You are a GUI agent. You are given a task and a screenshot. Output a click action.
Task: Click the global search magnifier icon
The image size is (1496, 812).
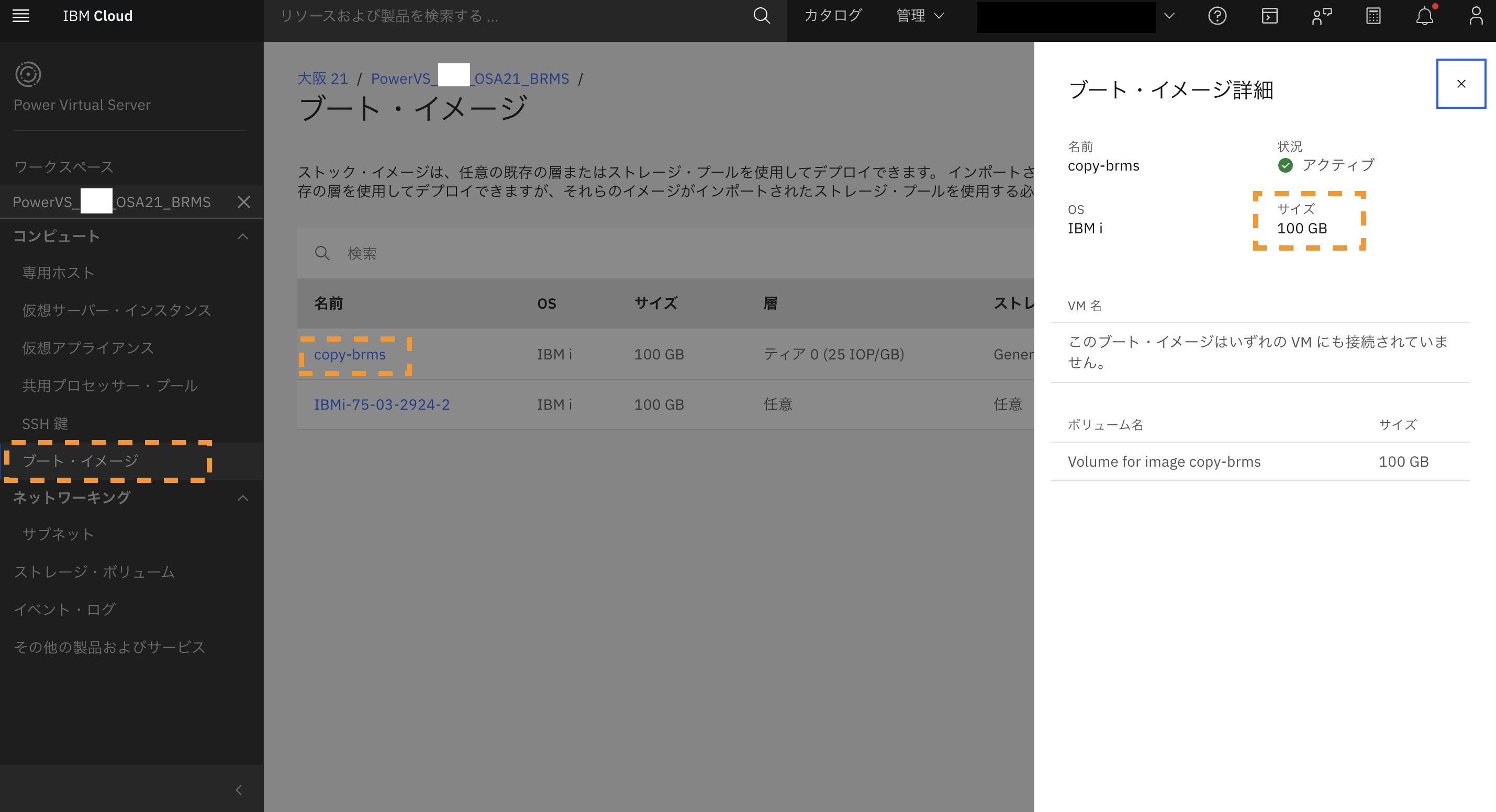(x=762, y=16)
